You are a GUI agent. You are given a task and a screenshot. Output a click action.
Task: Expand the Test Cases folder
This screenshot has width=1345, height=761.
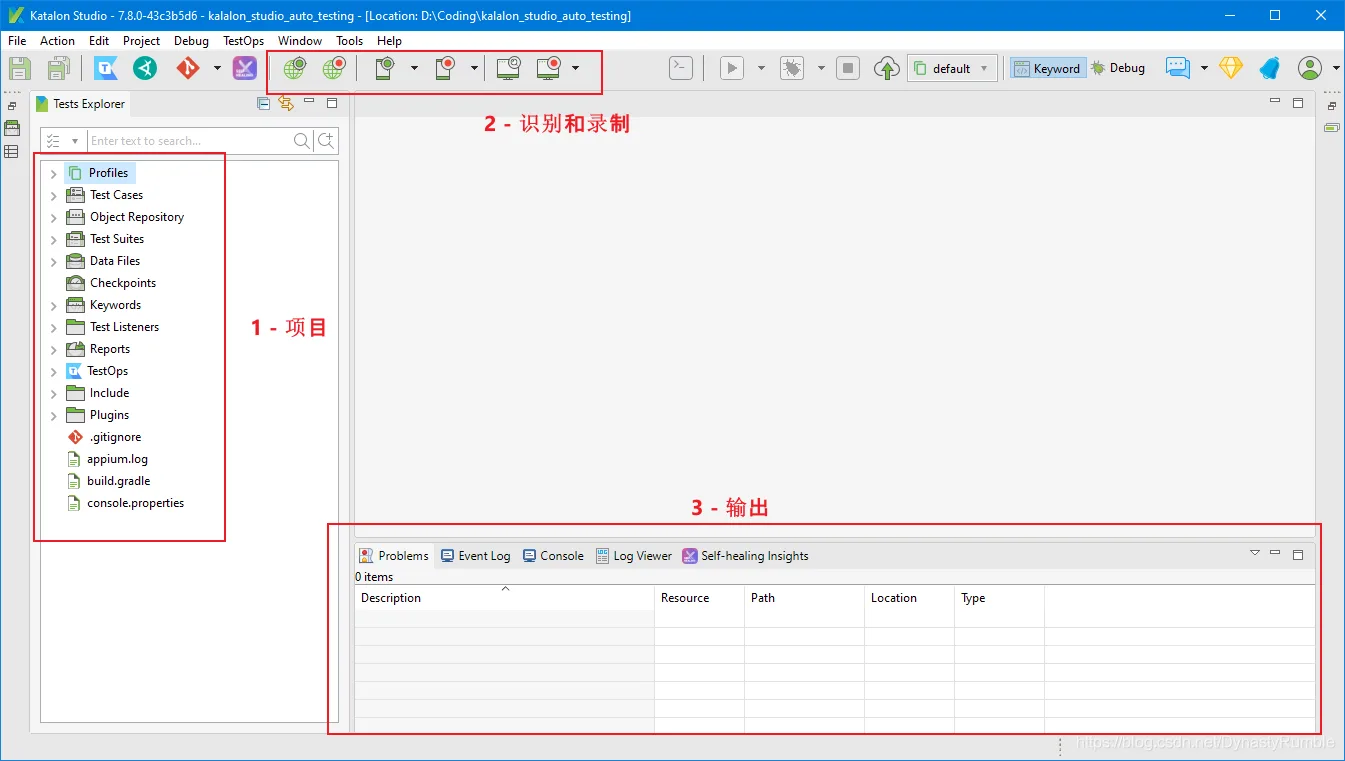54,195
